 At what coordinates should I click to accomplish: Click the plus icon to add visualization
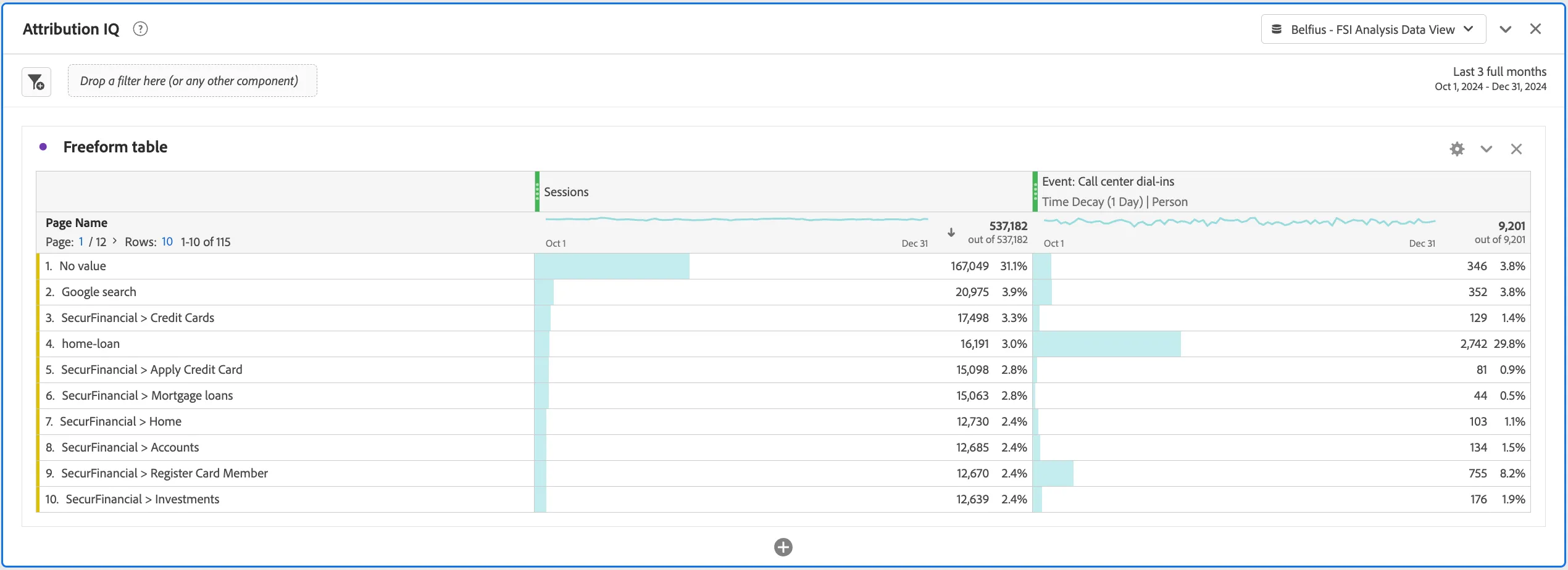pos(783,547)
